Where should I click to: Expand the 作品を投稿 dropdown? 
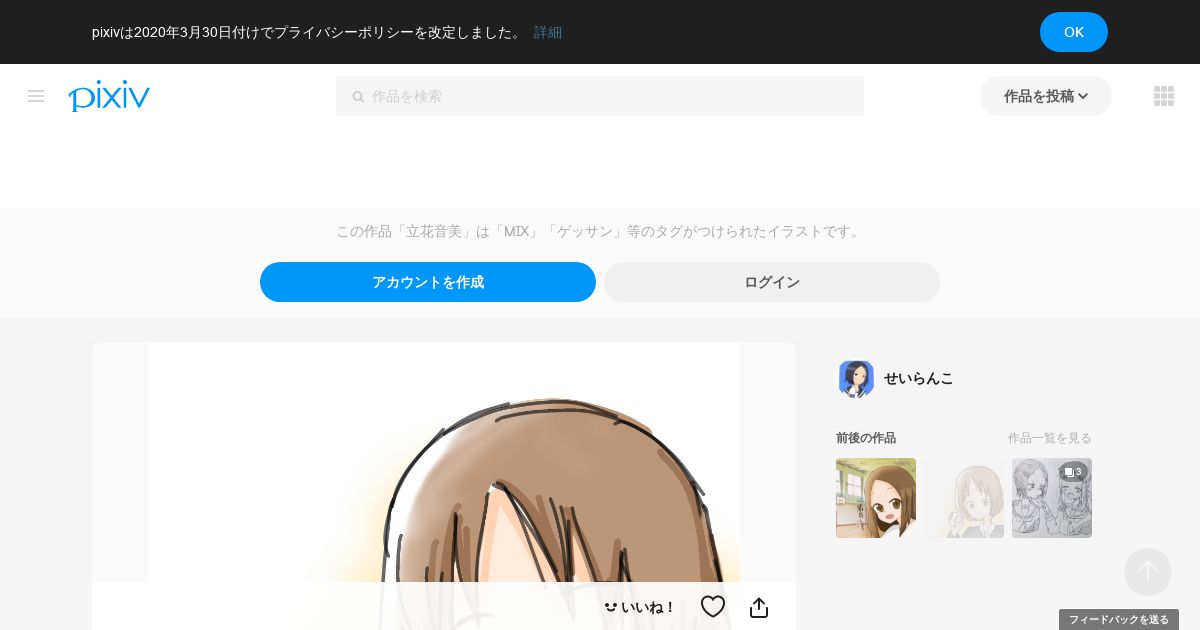[x=1046, y=96]
